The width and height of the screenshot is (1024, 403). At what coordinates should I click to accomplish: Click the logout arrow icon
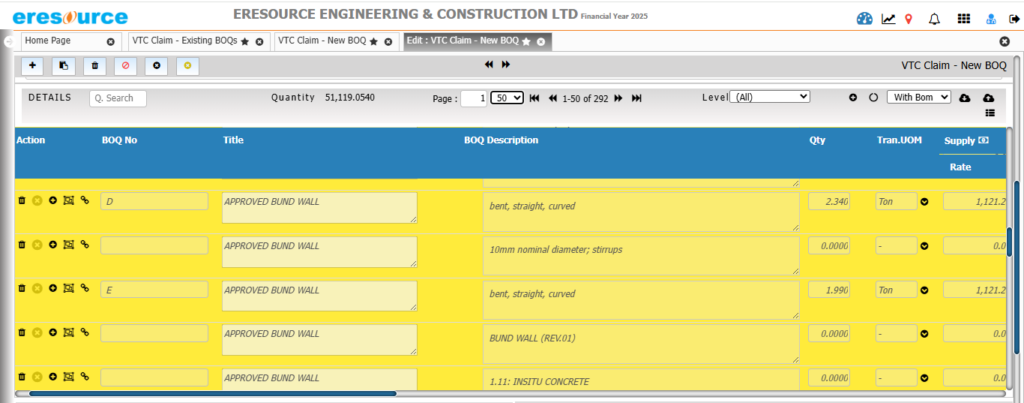point(1012,19)
